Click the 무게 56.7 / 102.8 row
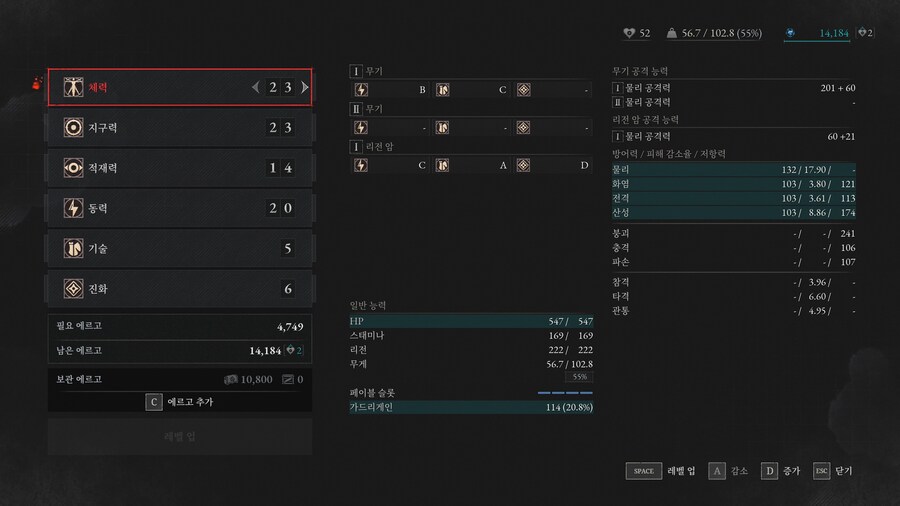The image size is (900, 506). point(471,364)
